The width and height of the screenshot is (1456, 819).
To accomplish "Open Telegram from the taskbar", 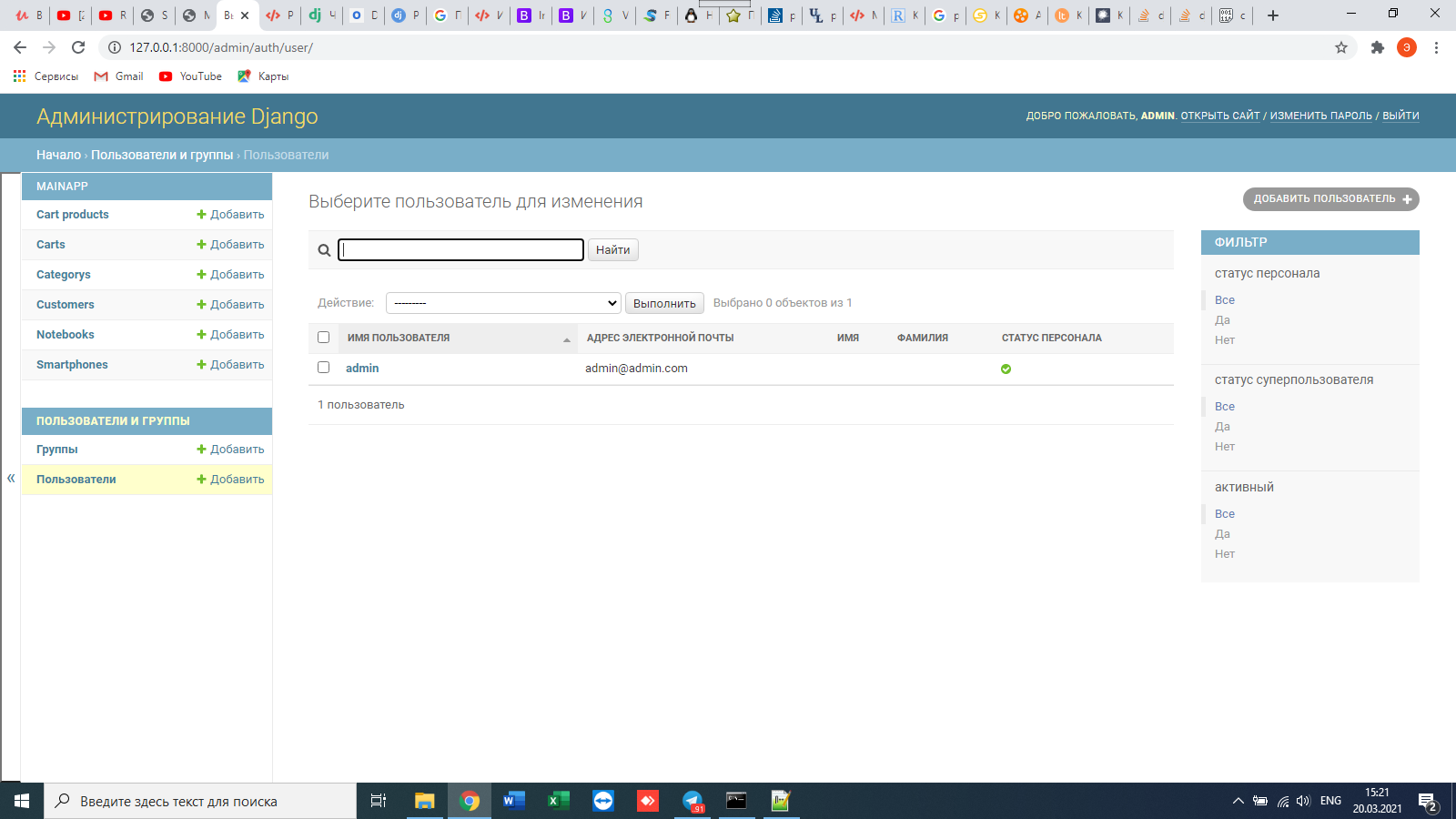I will pos(693,801).
